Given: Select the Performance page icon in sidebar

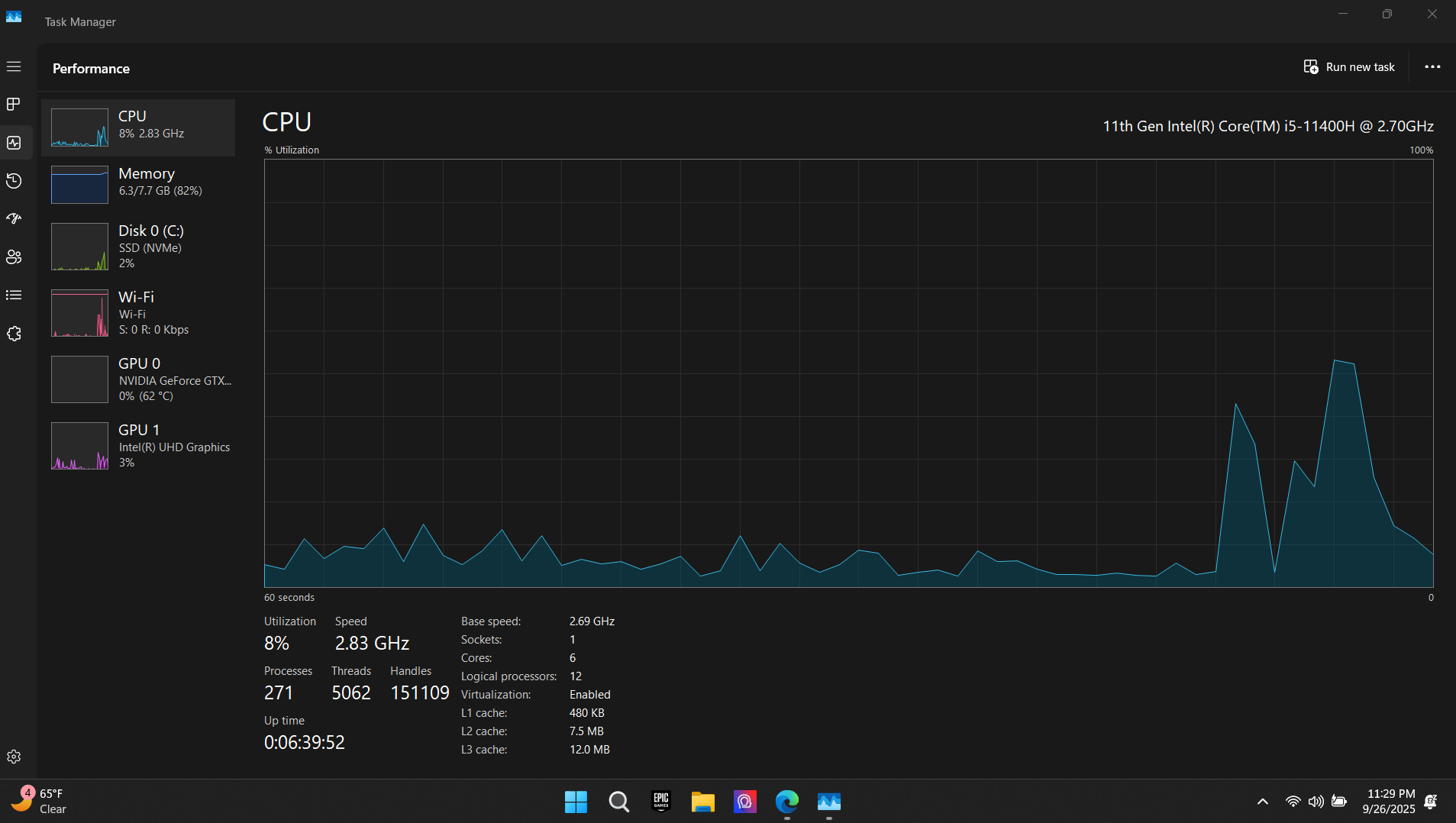Looking at the screenshot, I should pos(14,143).
